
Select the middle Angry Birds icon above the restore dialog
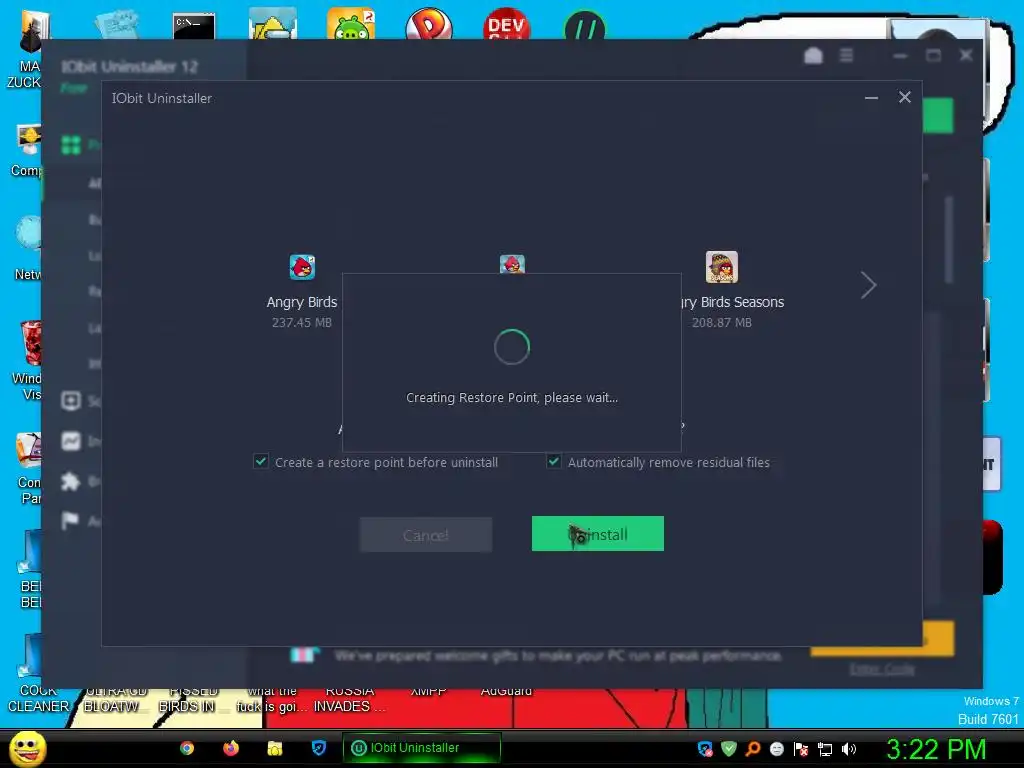point(512,264)
